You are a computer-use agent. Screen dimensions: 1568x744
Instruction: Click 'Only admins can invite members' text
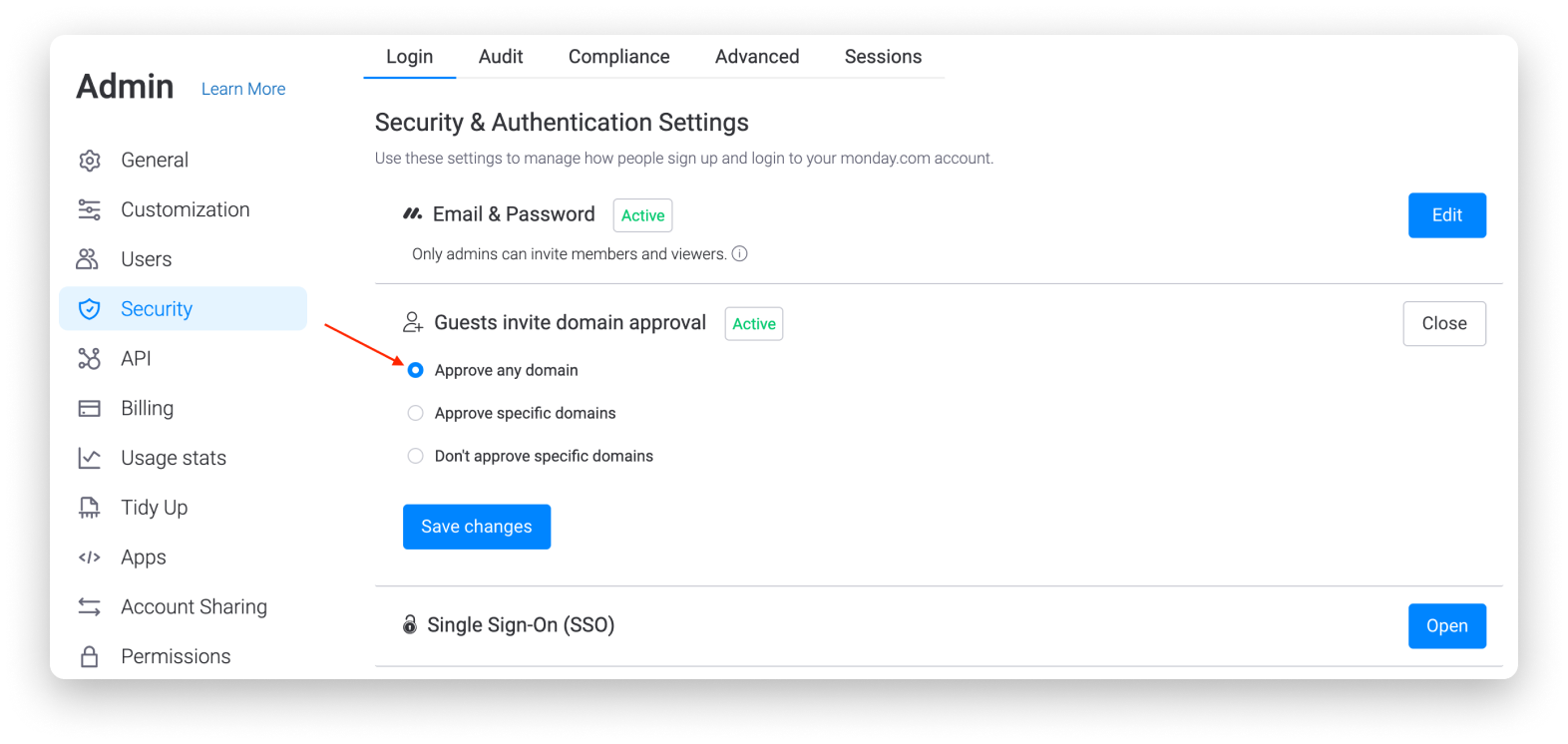coord(570,254)
